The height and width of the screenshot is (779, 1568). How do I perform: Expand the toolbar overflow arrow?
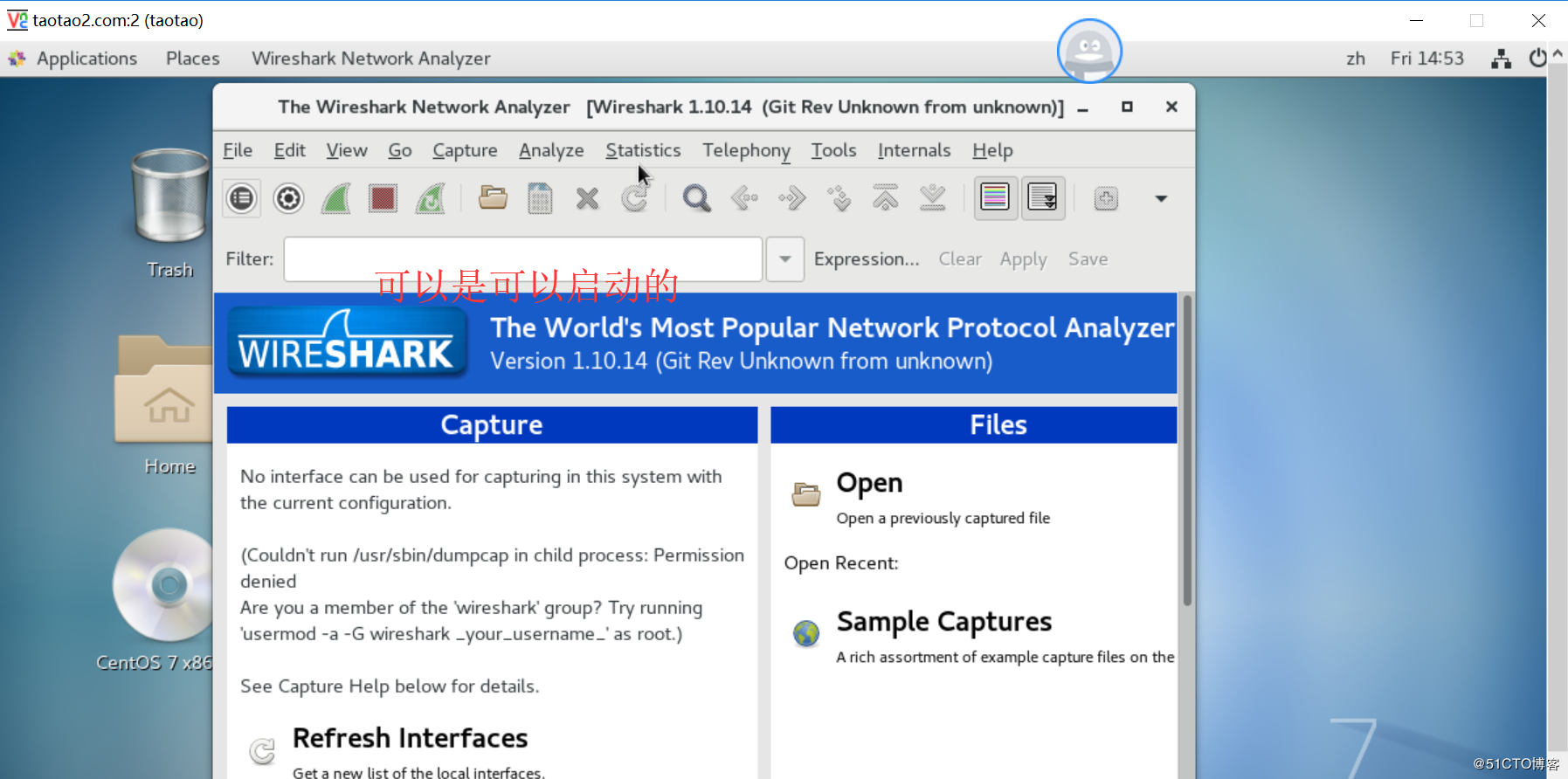click(1161, 198)
